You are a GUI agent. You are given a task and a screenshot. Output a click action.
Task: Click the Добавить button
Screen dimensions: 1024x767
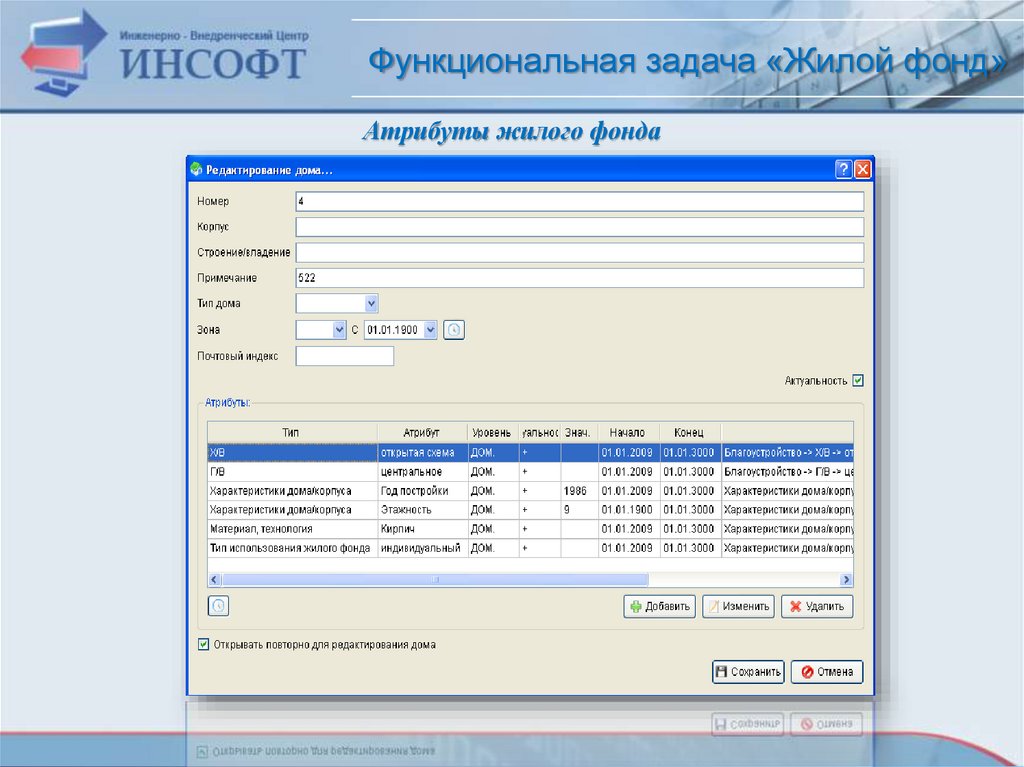(660, 606)
